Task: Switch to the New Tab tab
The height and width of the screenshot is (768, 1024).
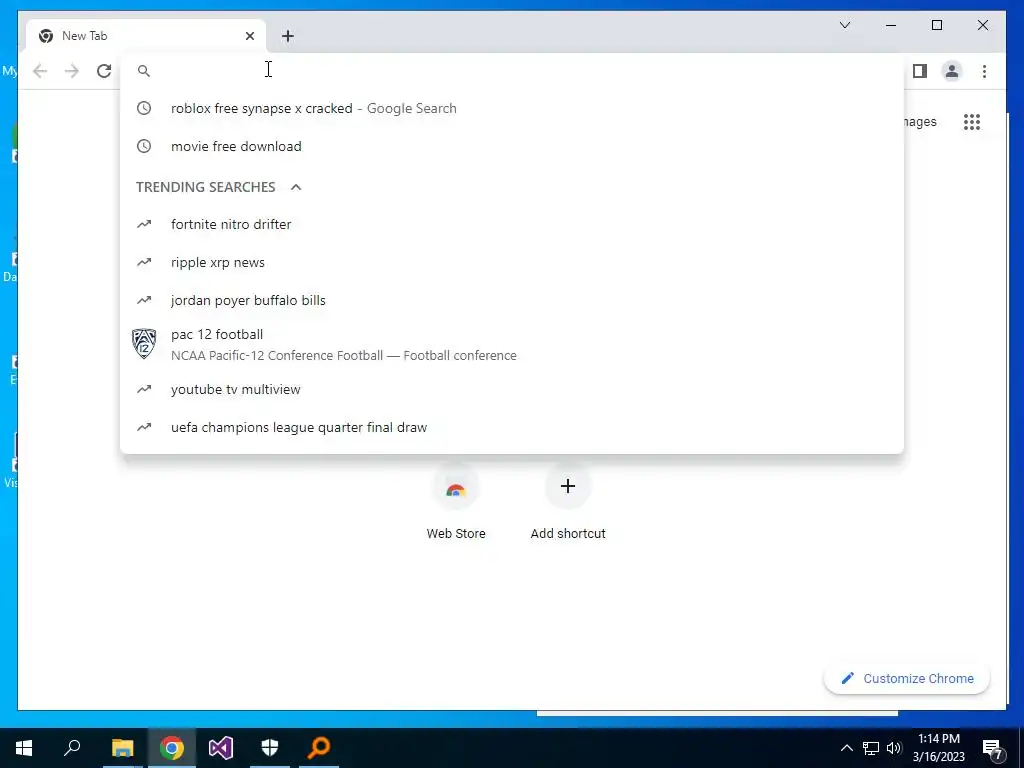Action: pos(146,36)
